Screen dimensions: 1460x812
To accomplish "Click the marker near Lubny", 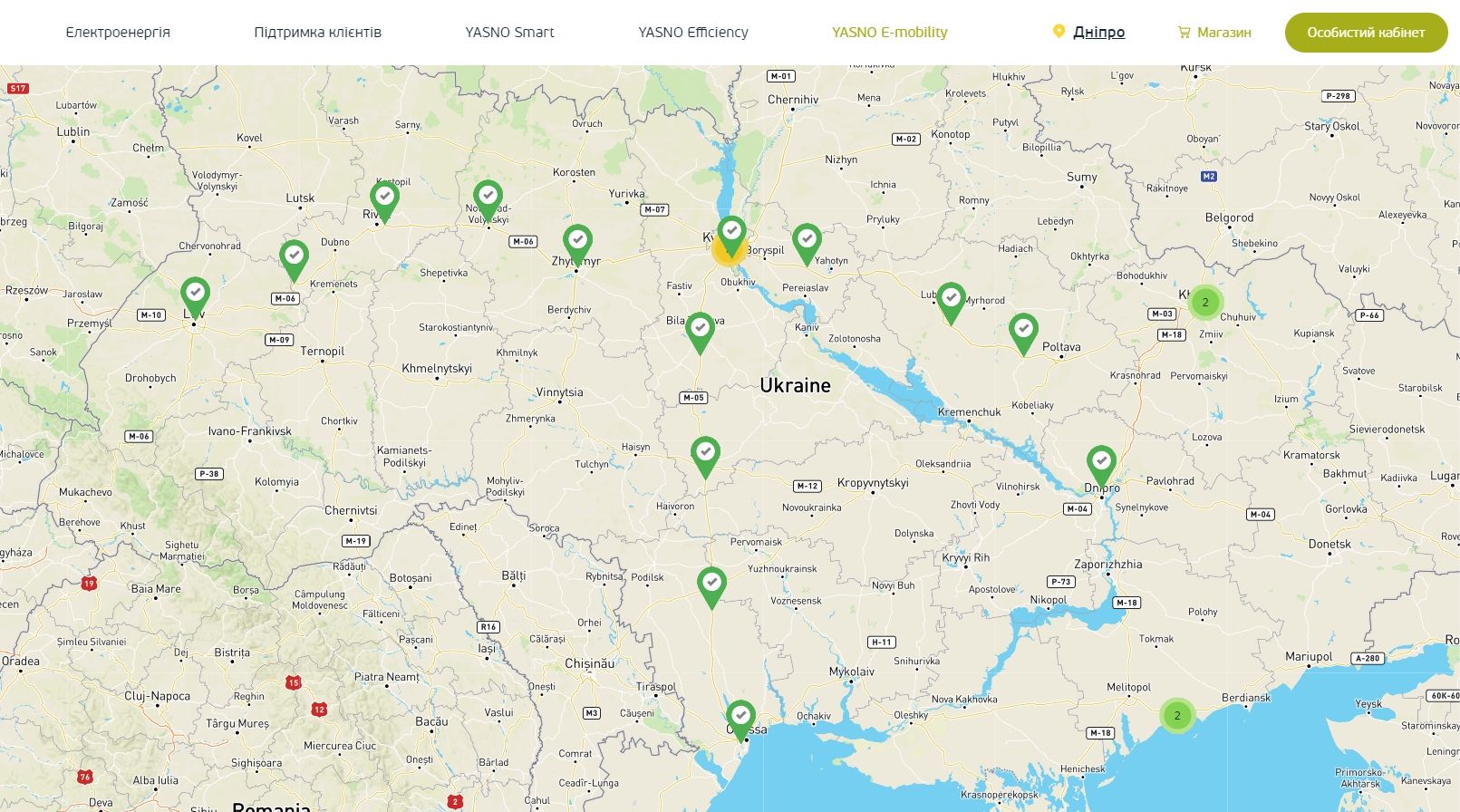I will click(951, 300).
